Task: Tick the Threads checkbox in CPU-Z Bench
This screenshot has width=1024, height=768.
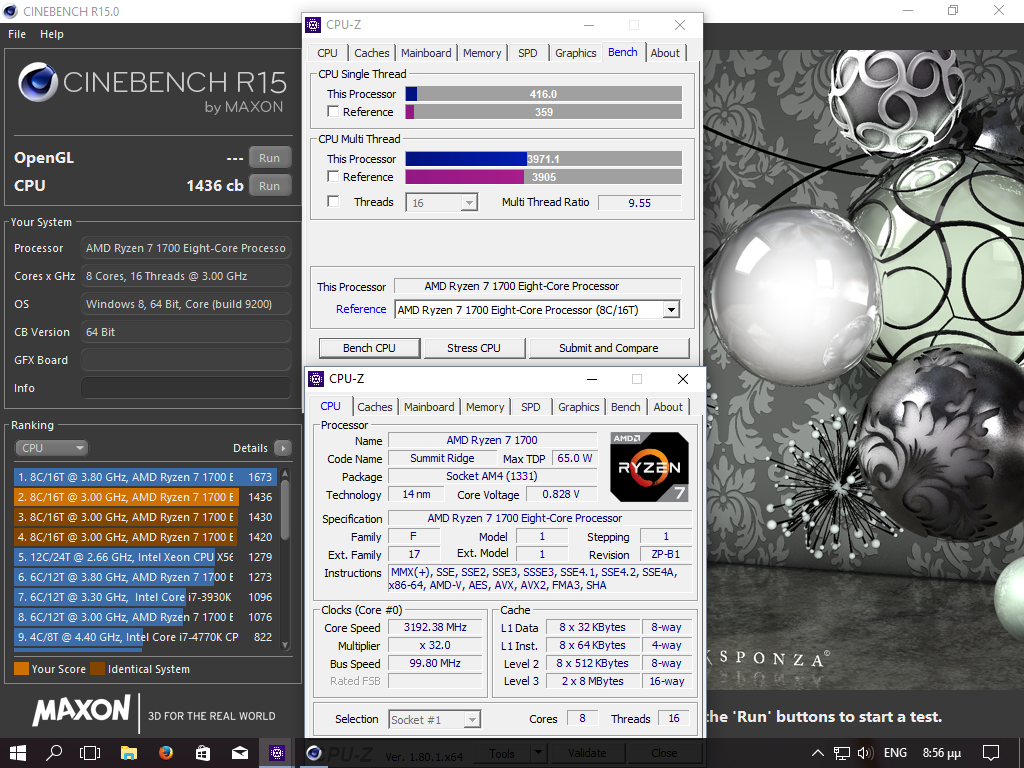Action: click(333, 202)
